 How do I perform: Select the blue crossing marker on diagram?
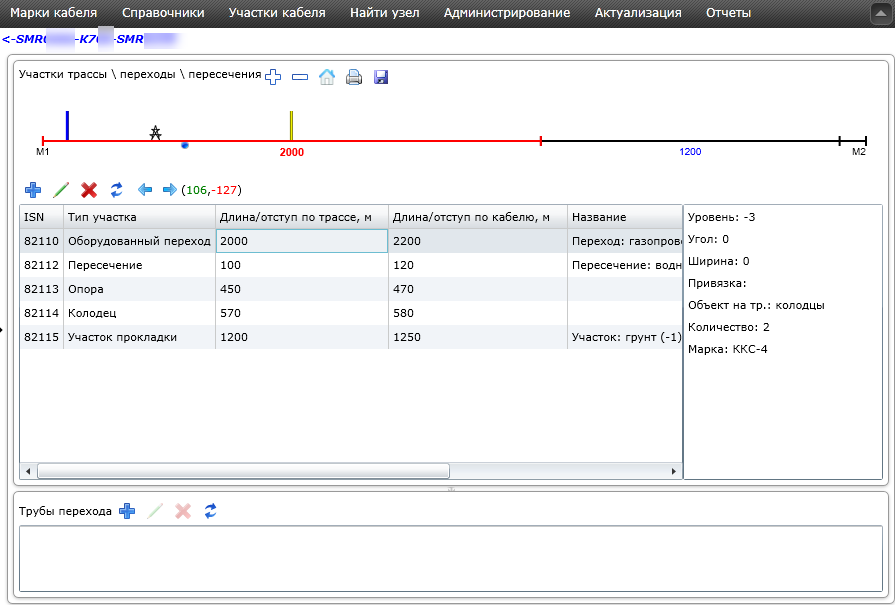coord(67,126)
